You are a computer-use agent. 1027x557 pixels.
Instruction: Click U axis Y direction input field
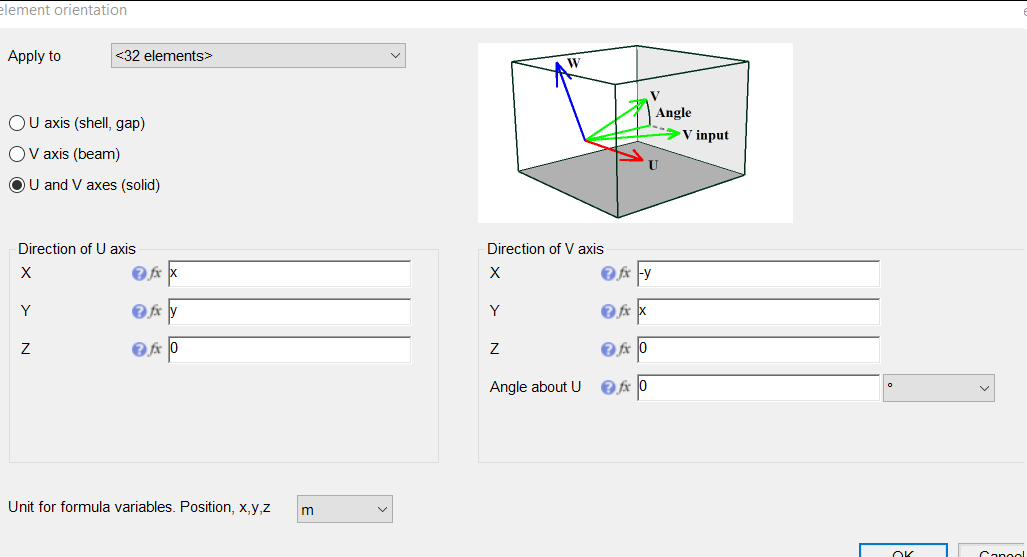[289, 312]
